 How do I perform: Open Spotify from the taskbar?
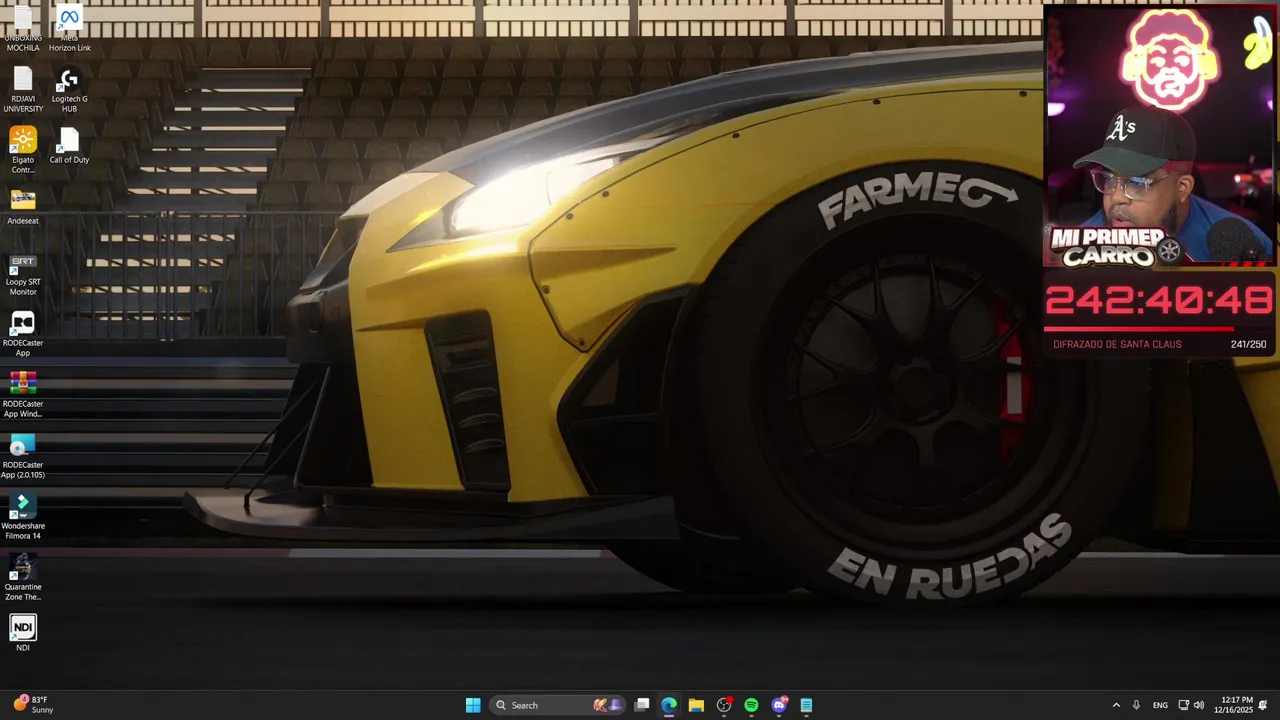pos(751,705)
